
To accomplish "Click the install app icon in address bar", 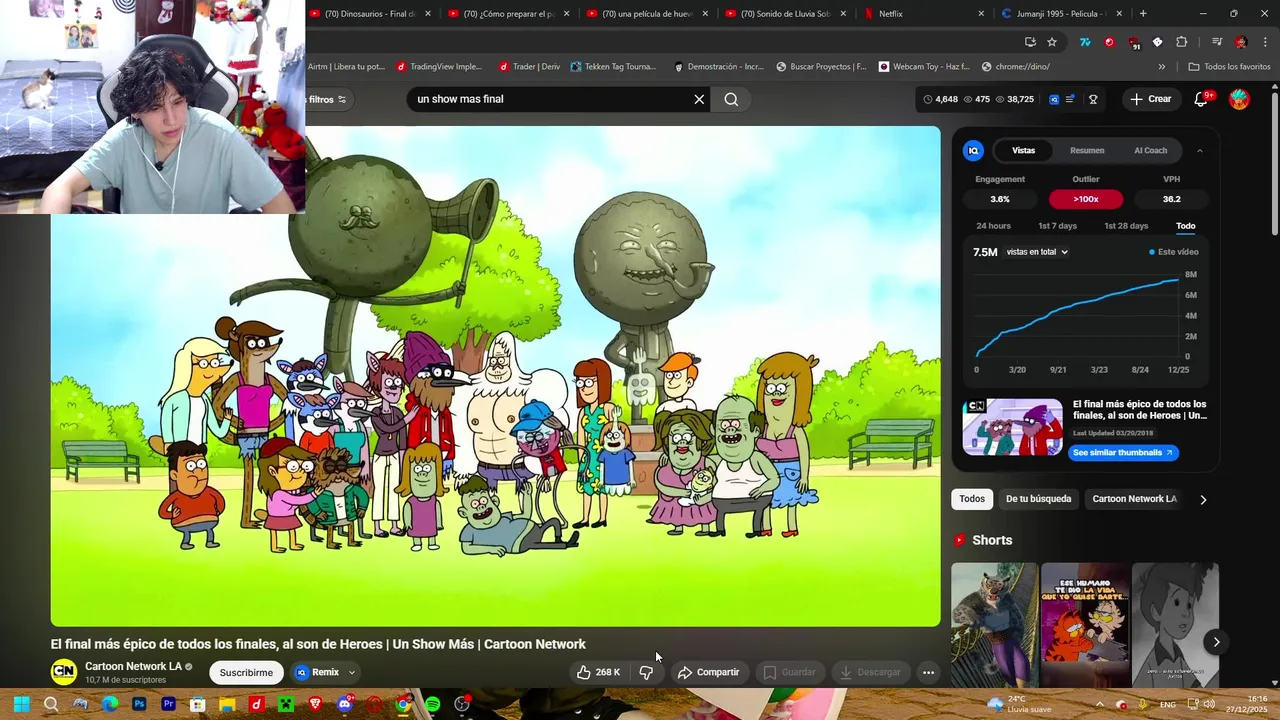I will click(x=1030, y=42).
